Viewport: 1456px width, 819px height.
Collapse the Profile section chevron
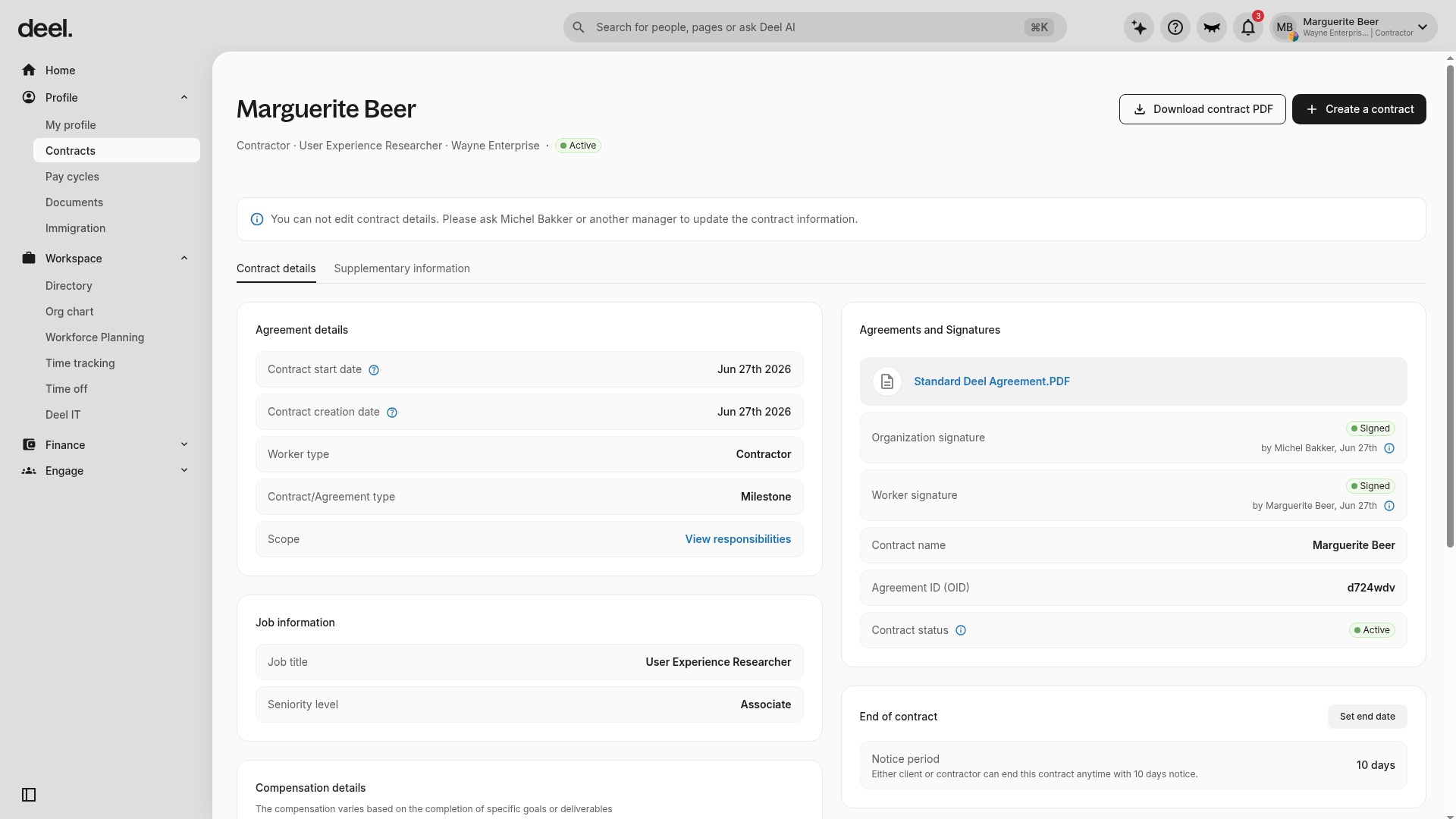[184, 98]
